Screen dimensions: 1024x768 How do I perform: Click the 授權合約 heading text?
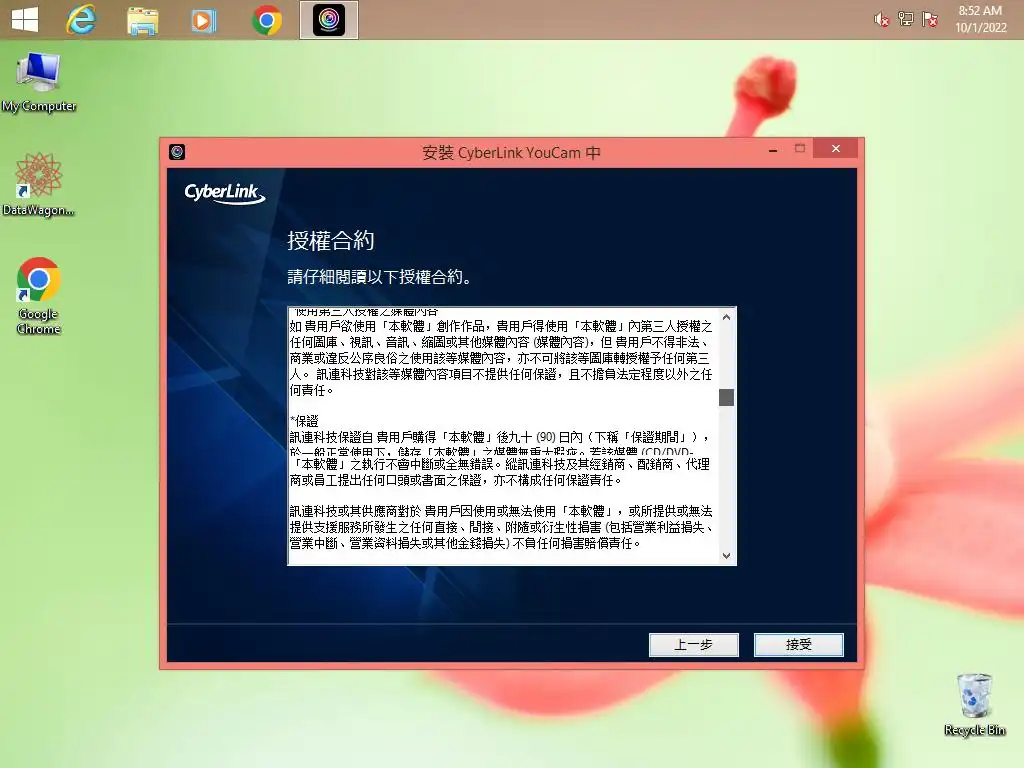click(x=331, y=240)
